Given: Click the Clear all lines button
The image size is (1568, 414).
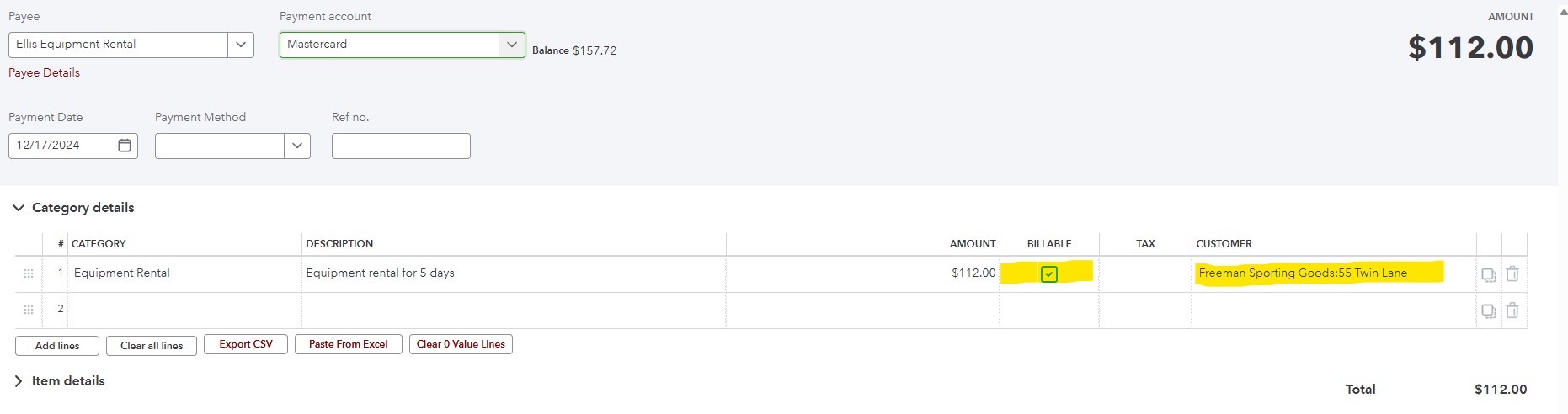Looking at the screenshot, I should point(152,346).
